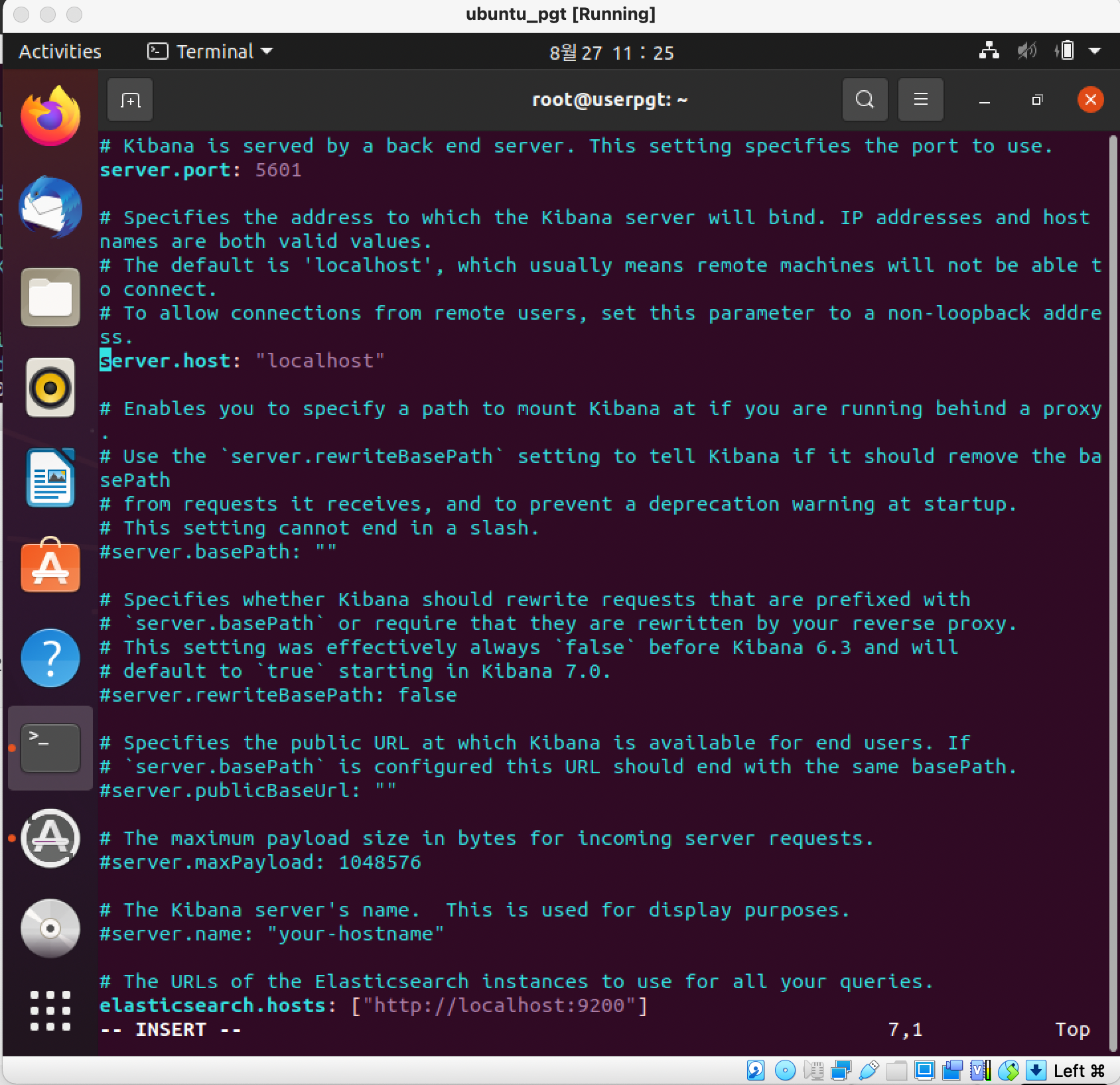Viewport: 1120px width, 1085px height.
Task: Open the Help question mark icon
Action: (x=50, y=658)
